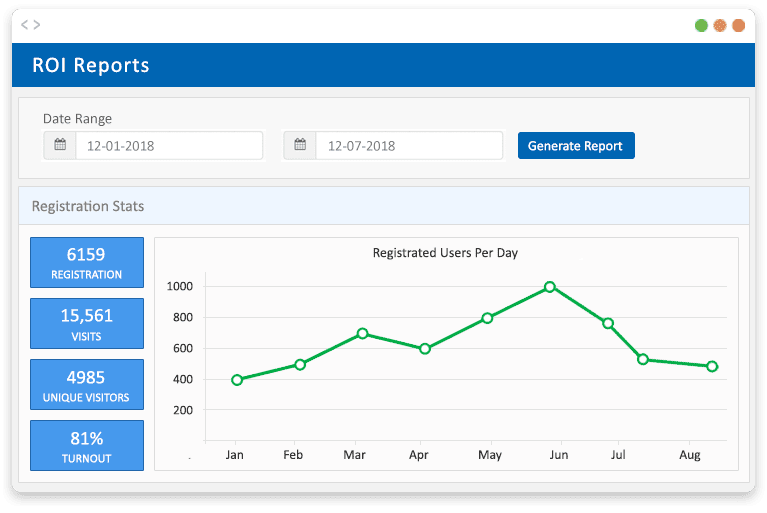Image resolution: width=767 pixels, height=513 pixels.
Task: Click the Jun peak data point
Action: 550,287
